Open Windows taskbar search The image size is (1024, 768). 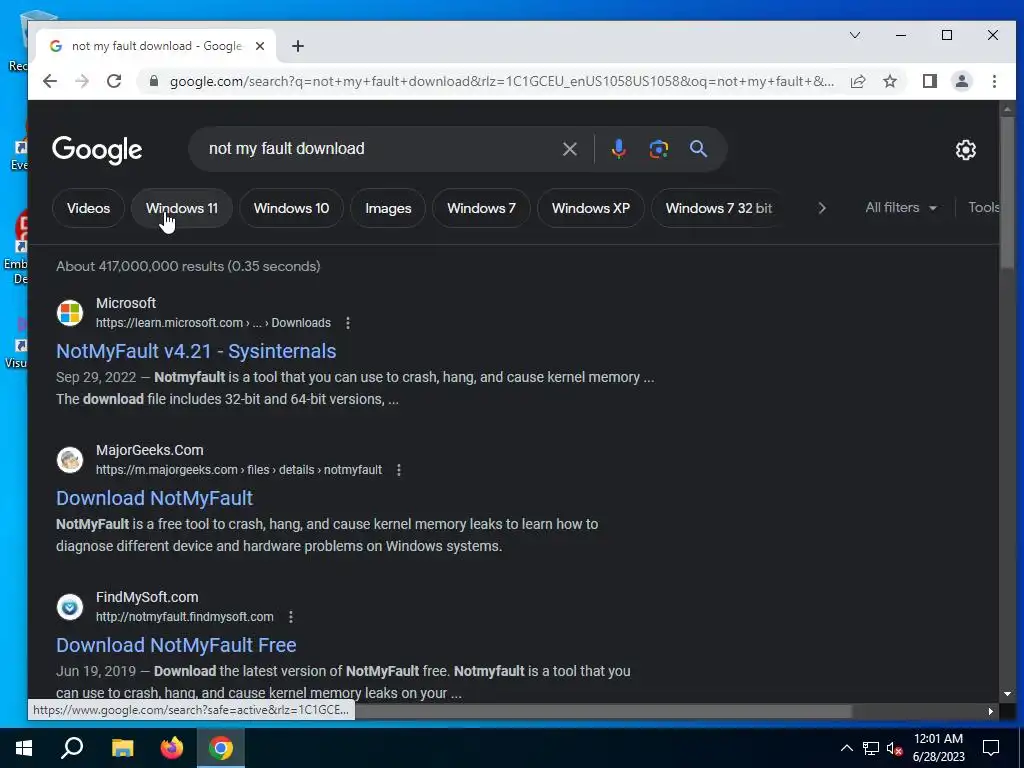pyautogui.click(x=72, y=748)
